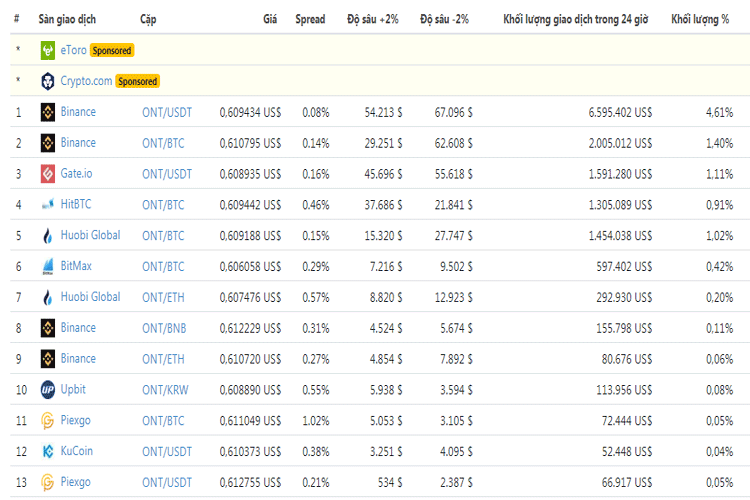
Task: Click the Crypto.com logo icon
Action: tap(48, 81)
